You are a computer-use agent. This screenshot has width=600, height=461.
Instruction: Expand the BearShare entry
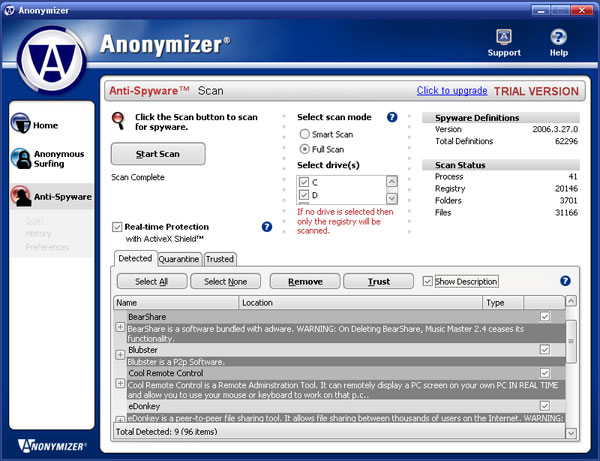click(x=120, y=327)
